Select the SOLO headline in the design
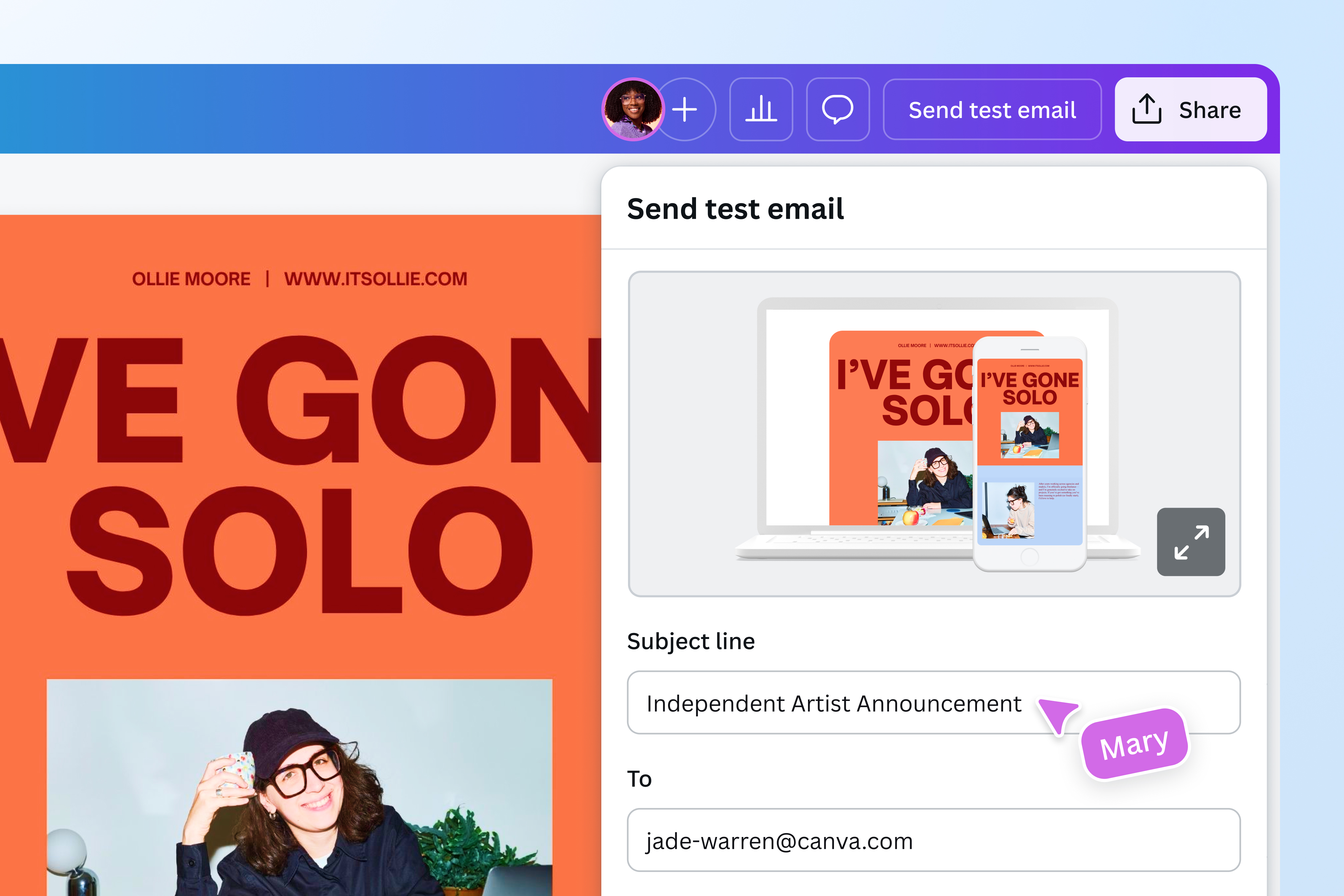The width and height of the screenshot is (1344, 896). pyautogui.click(x=300, y=551)
